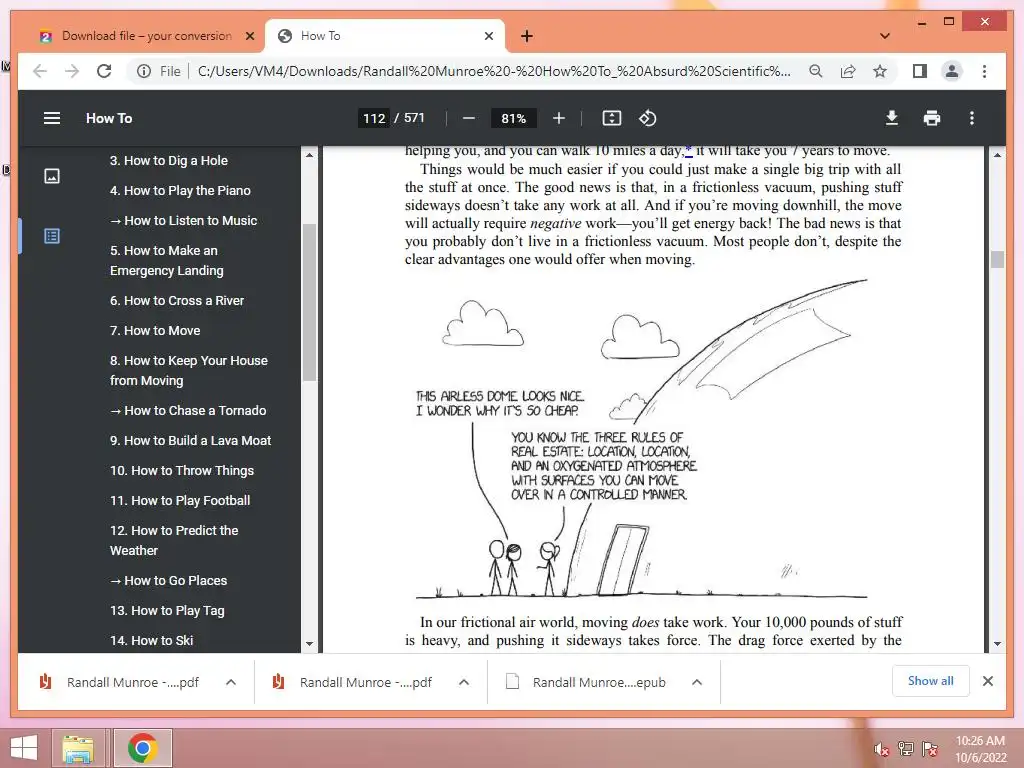Go back in Chrome
1024x768 pixels.
[x=40, y=71]
